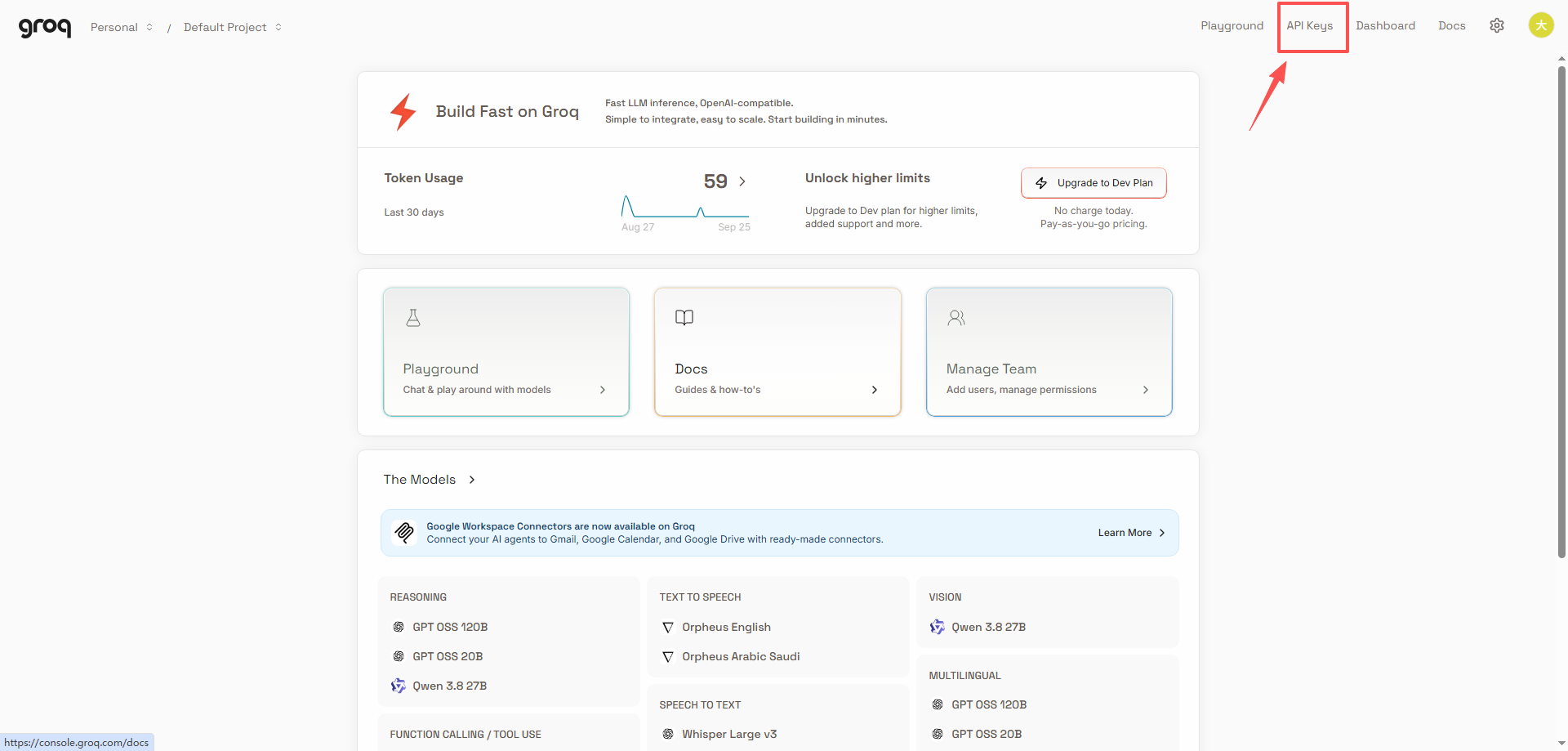Open the user avatar menu
The width and height of the screenshot is (1568, 751).
coord(1541,25)
